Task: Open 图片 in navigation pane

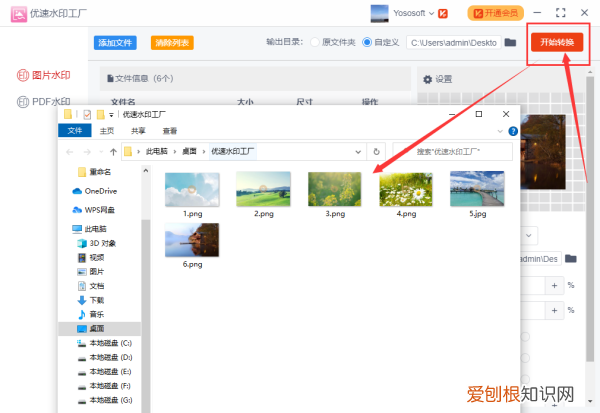Action: [91, 272]
